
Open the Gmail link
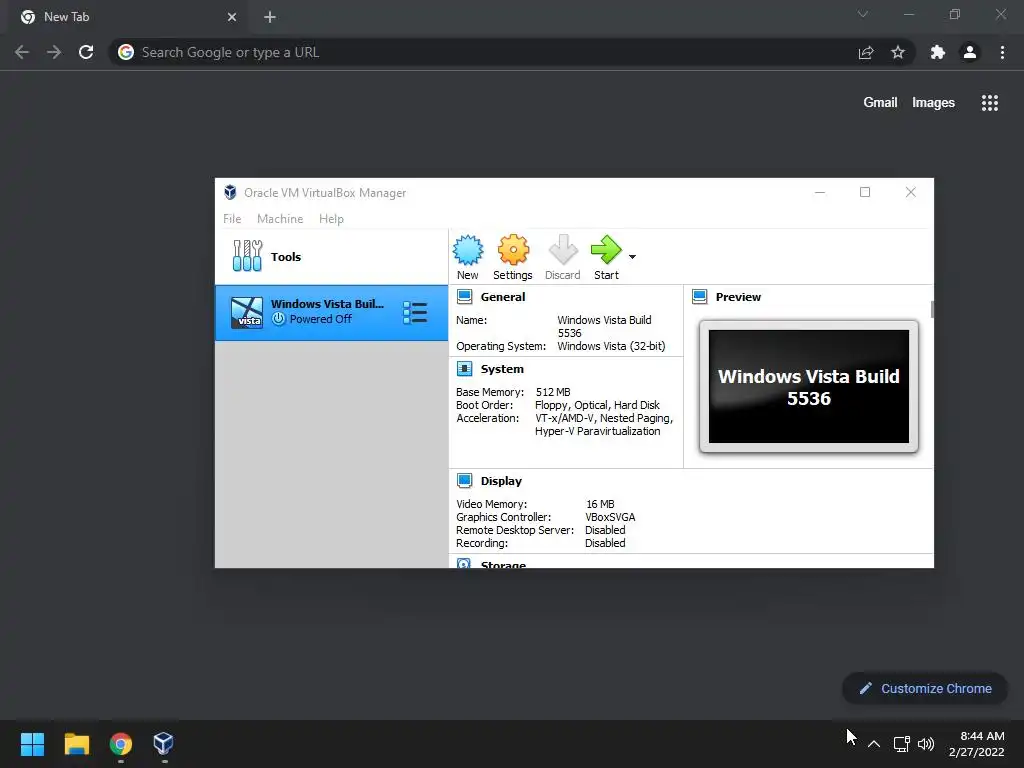point(880,103)
